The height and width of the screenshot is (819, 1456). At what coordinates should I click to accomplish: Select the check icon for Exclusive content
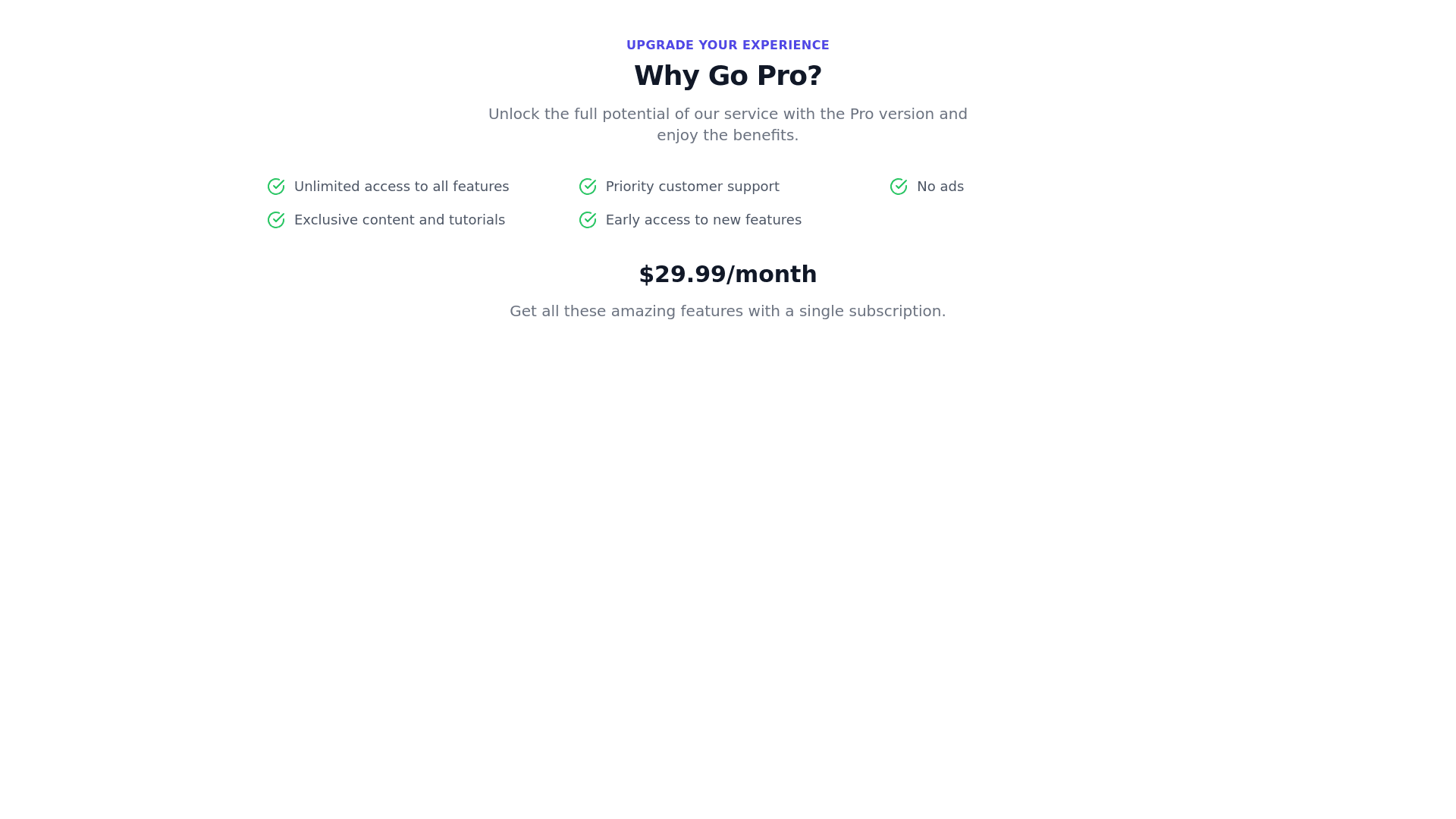click(x=276, y=220)
